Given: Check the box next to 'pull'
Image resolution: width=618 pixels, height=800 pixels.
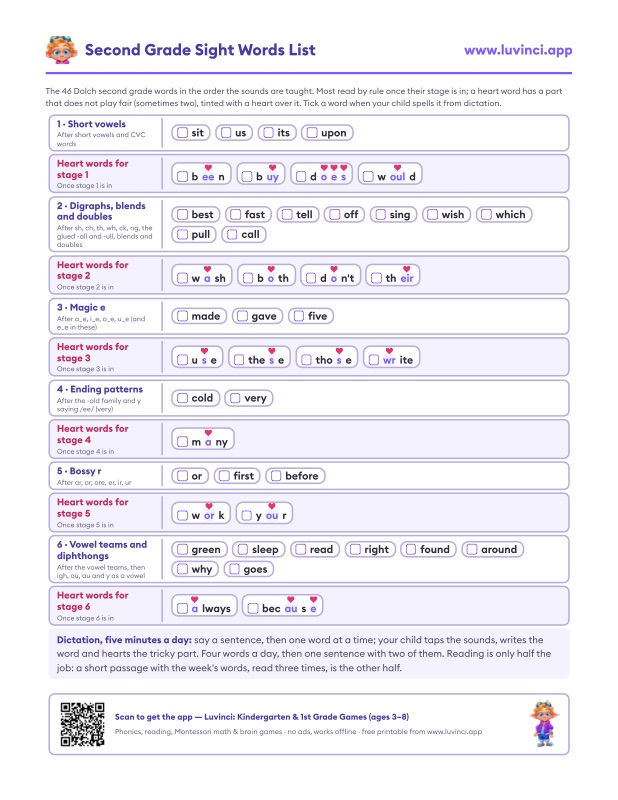Looking at the screenshot, I should pos(182,234).
